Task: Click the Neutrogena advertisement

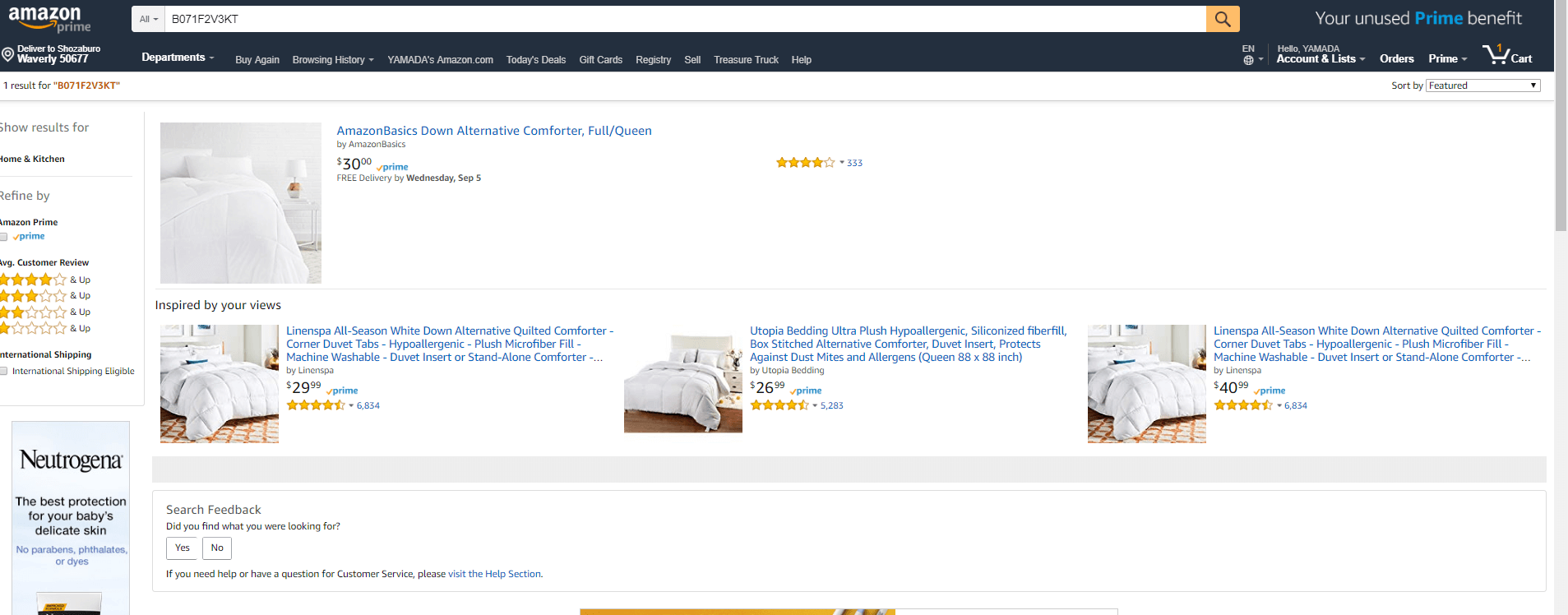Action: pos(71,518)
